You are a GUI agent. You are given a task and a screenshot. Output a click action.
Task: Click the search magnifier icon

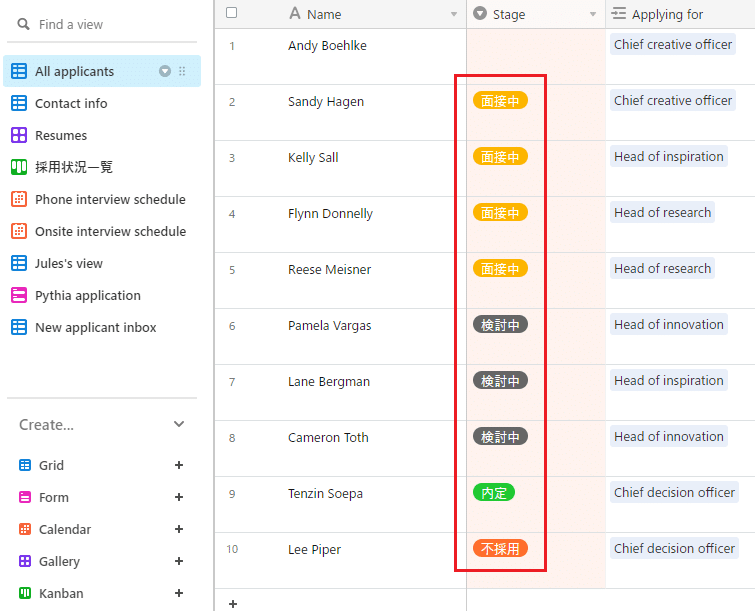tap(23, 24)
